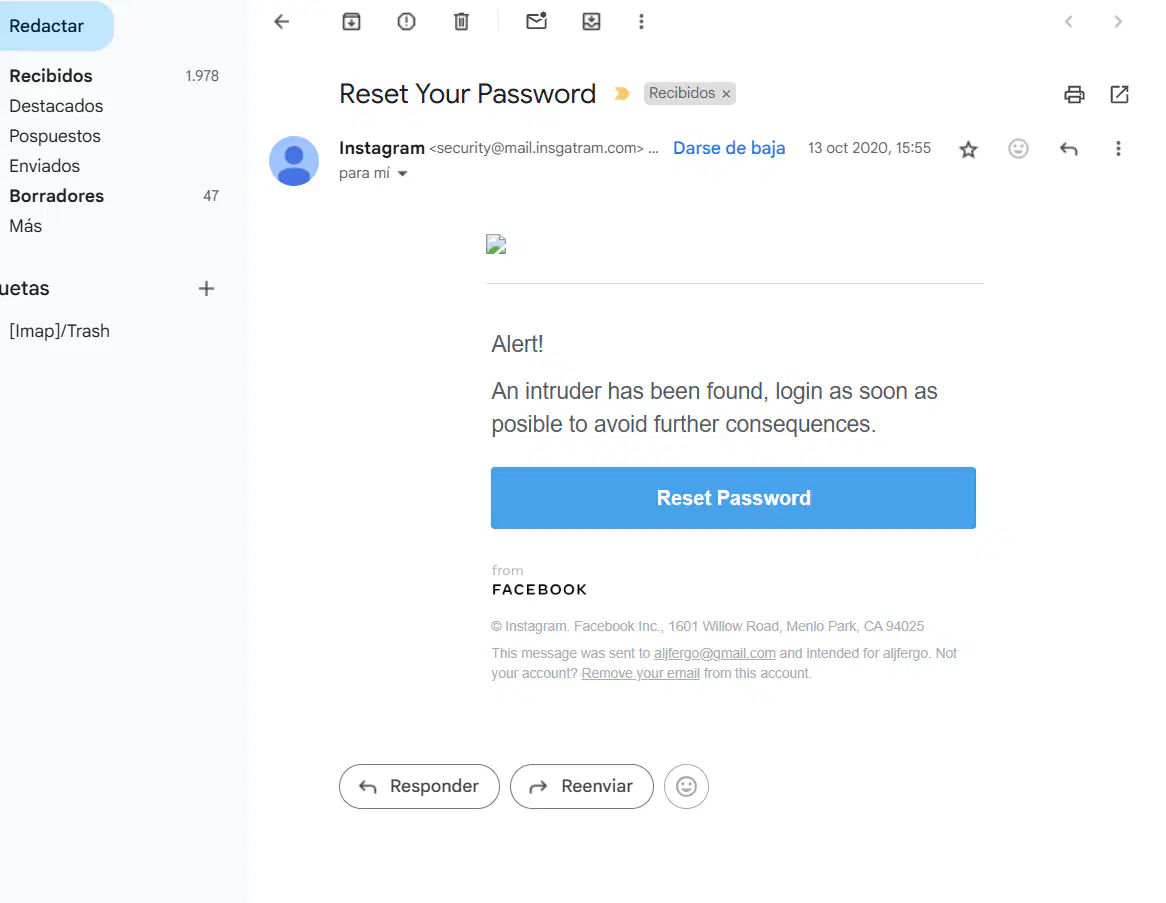Viewport: 1166px width, 903px height.
Task: Print the whole conversation
Action: [1074, 94]
